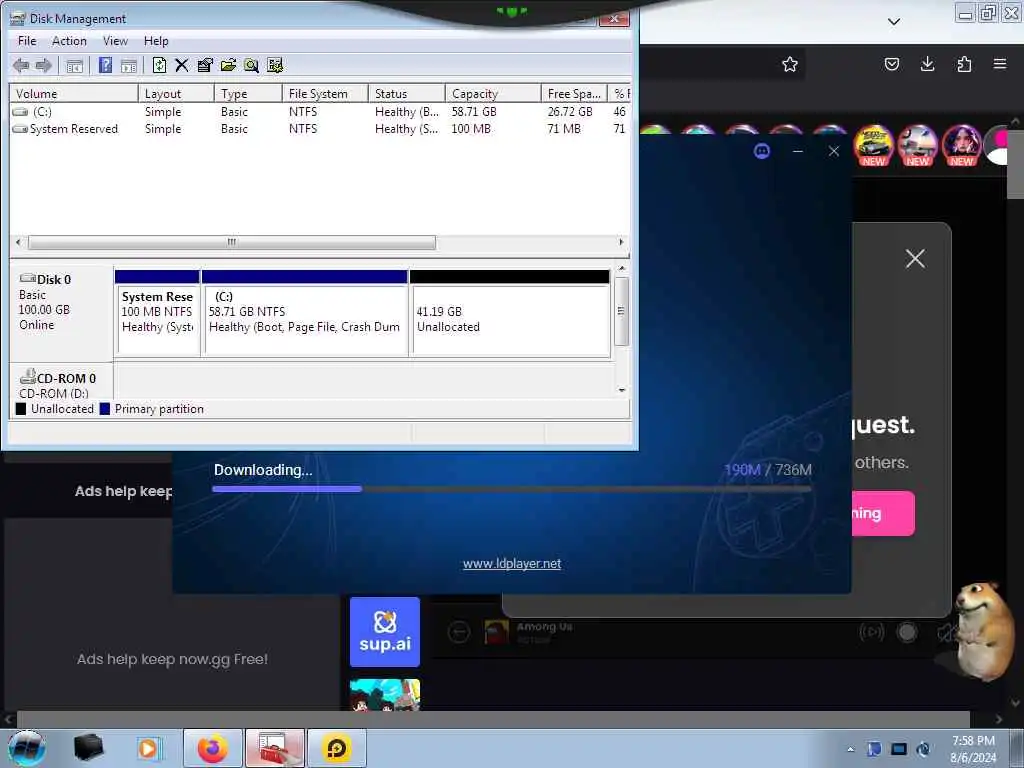The height and width of the screenshot is (768, 1024).
Task: Click the horizontal scrollbar in the volume list
Action: point(232,242)
